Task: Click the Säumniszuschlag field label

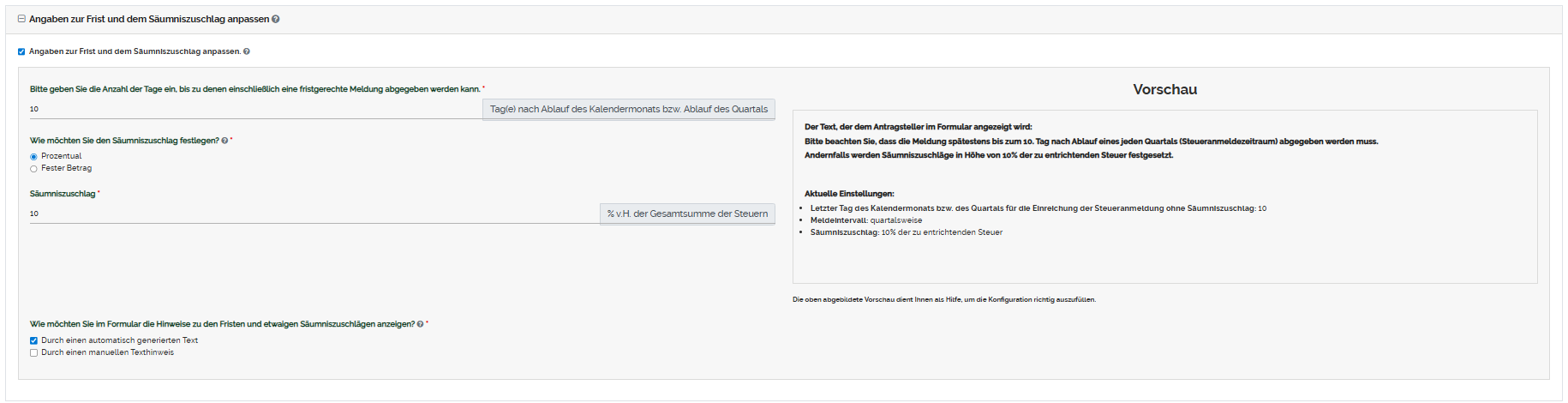Action: pyautogui.click(x=63, y=194)
